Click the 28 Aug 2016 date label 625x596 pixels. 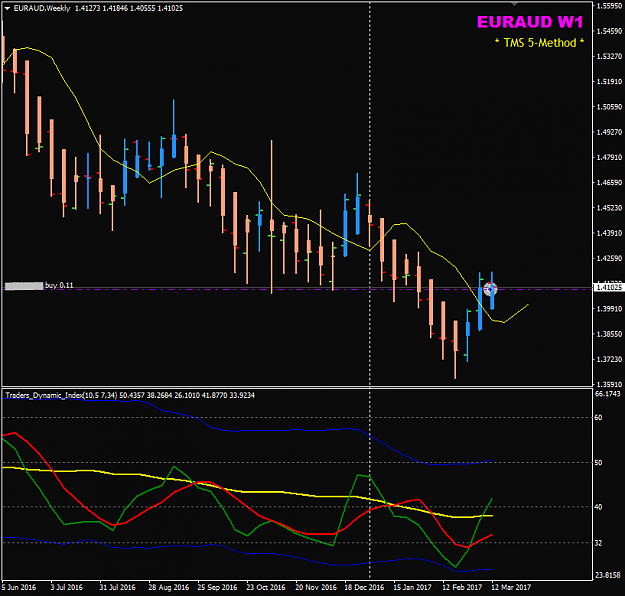(x=169, y=587)
